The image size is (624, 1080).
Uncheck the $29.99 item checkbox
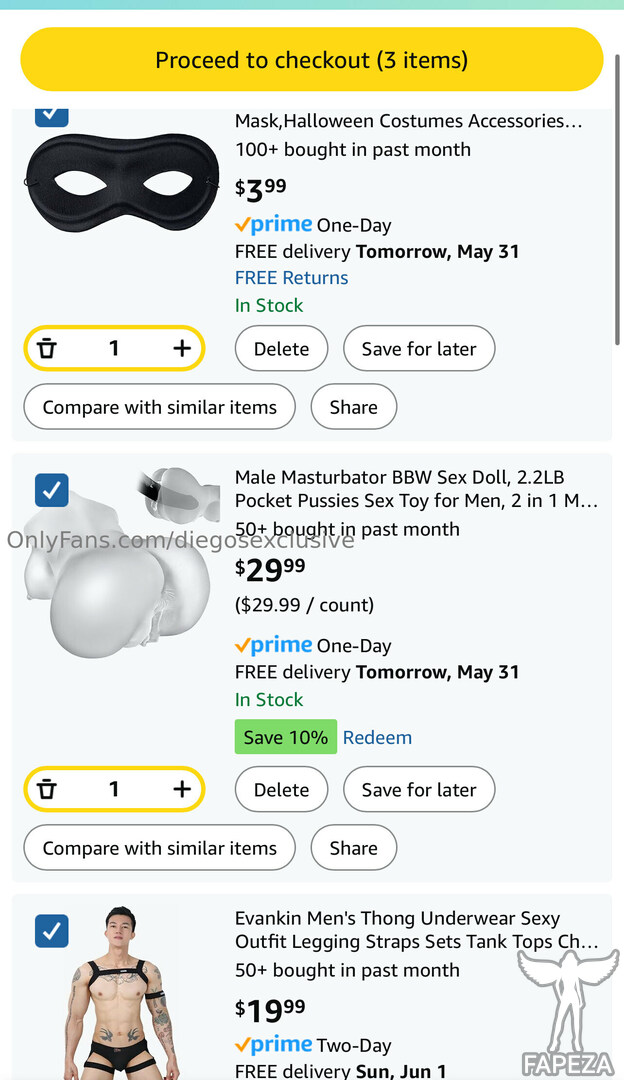coord(51,490)
